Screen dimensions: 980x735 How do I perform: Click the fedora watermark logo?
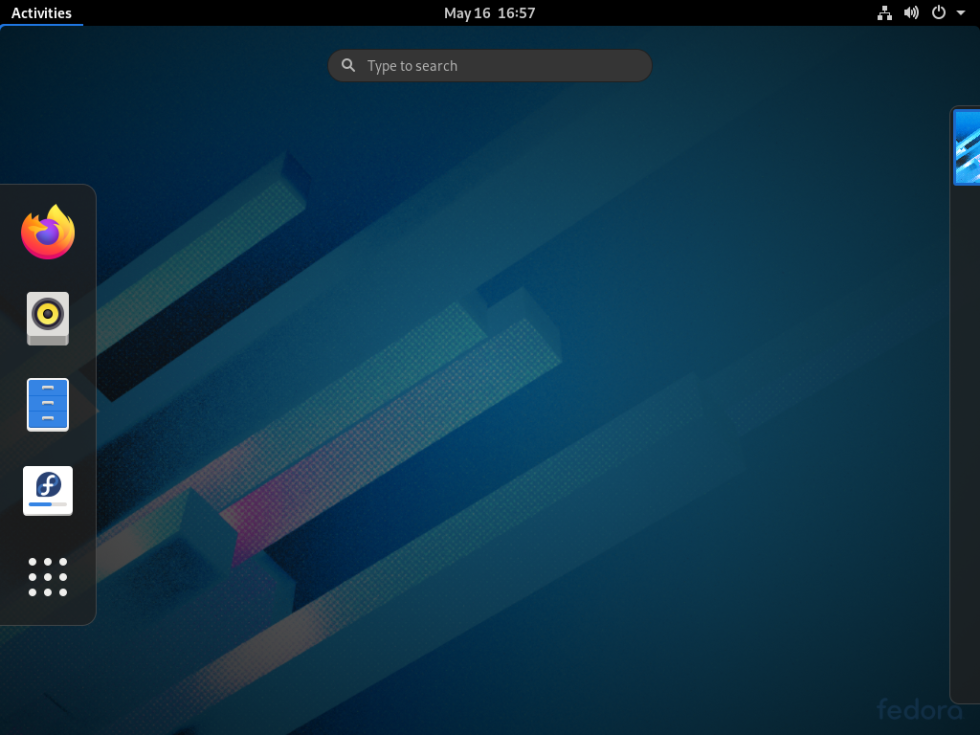920,708
